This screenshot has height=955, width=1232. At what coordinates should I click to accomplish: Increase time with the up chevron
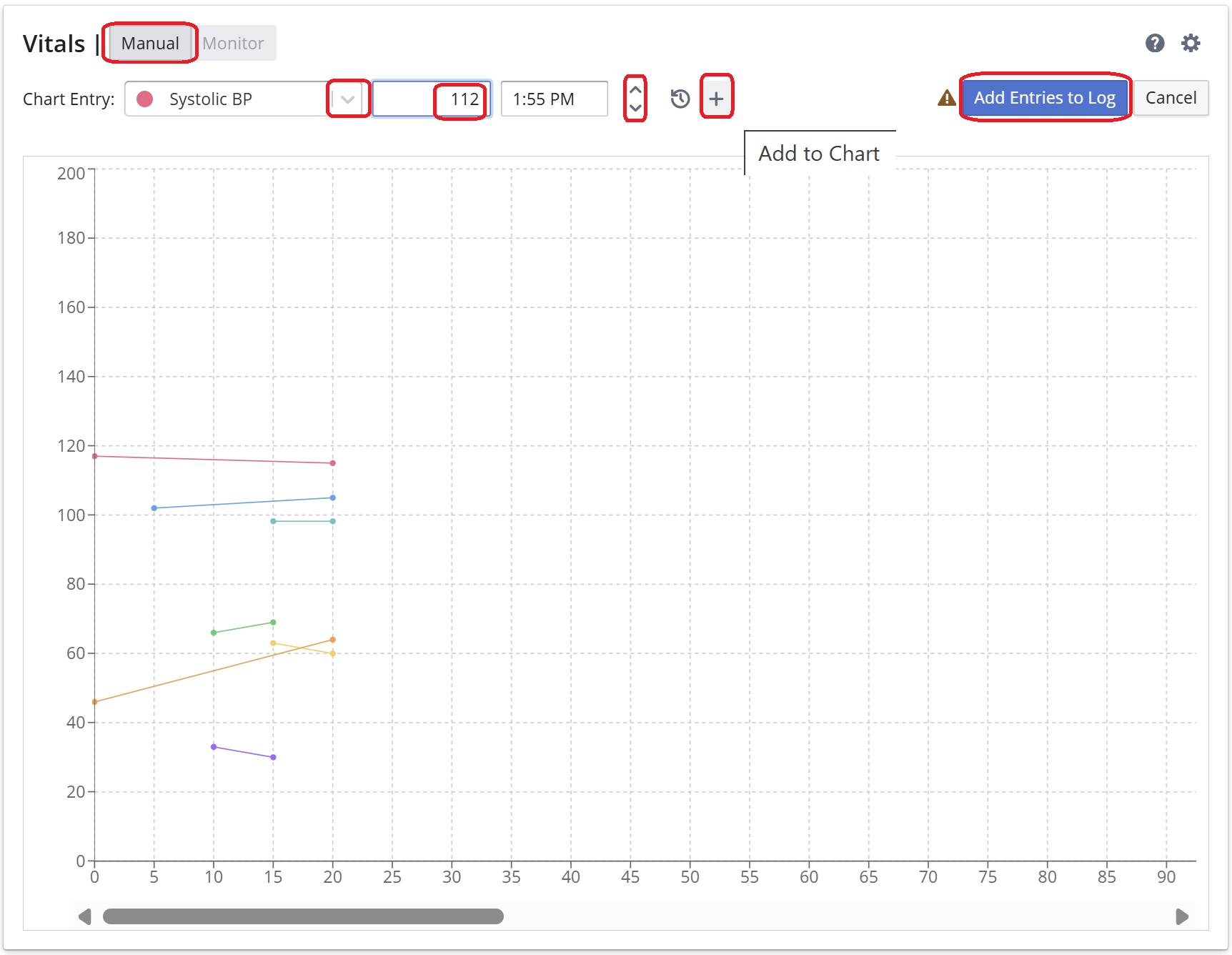pyautogui.click(x=635, y=89)
